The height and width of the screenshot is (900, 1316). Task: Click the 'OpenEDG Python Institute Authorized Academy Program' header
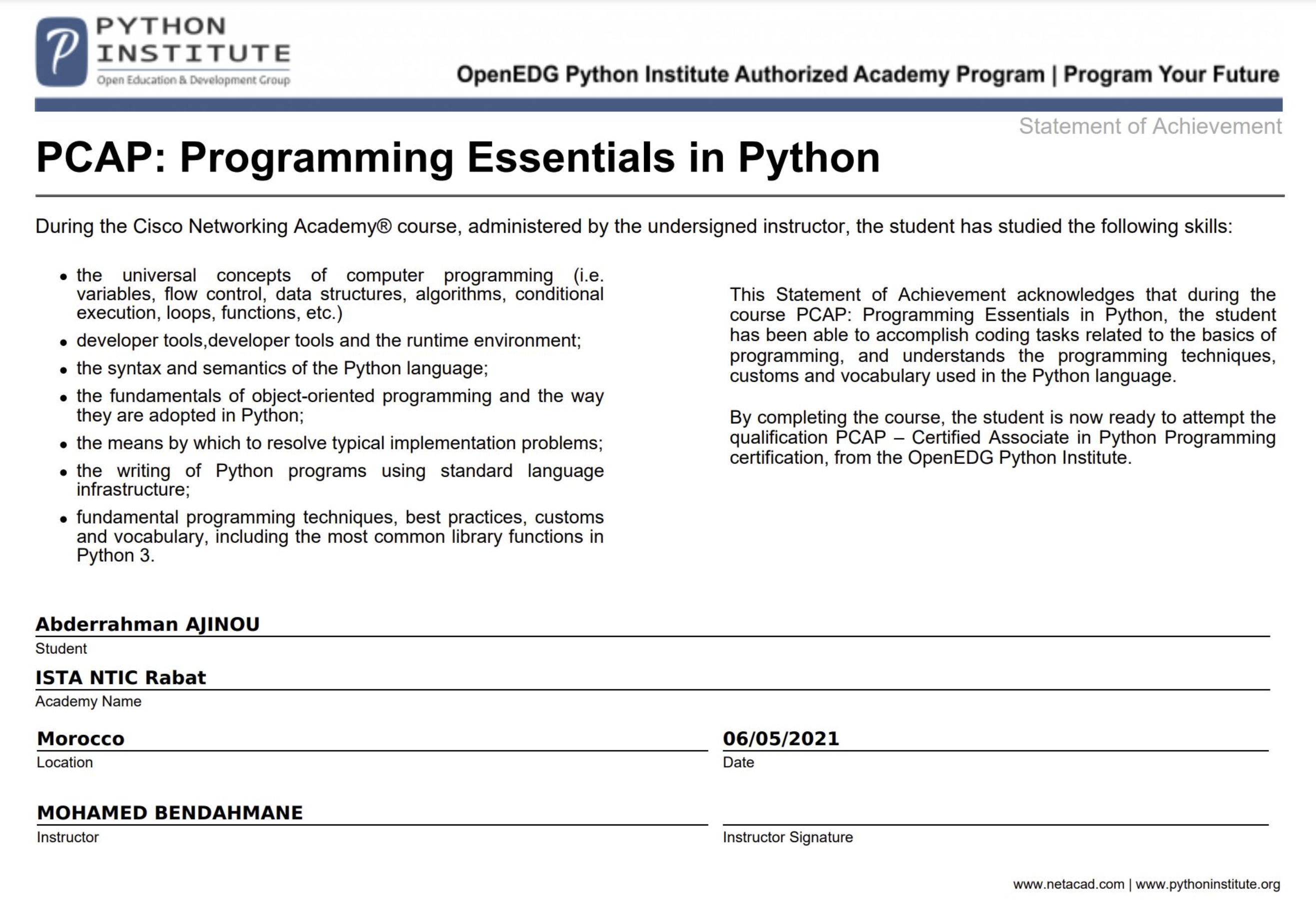750,75
